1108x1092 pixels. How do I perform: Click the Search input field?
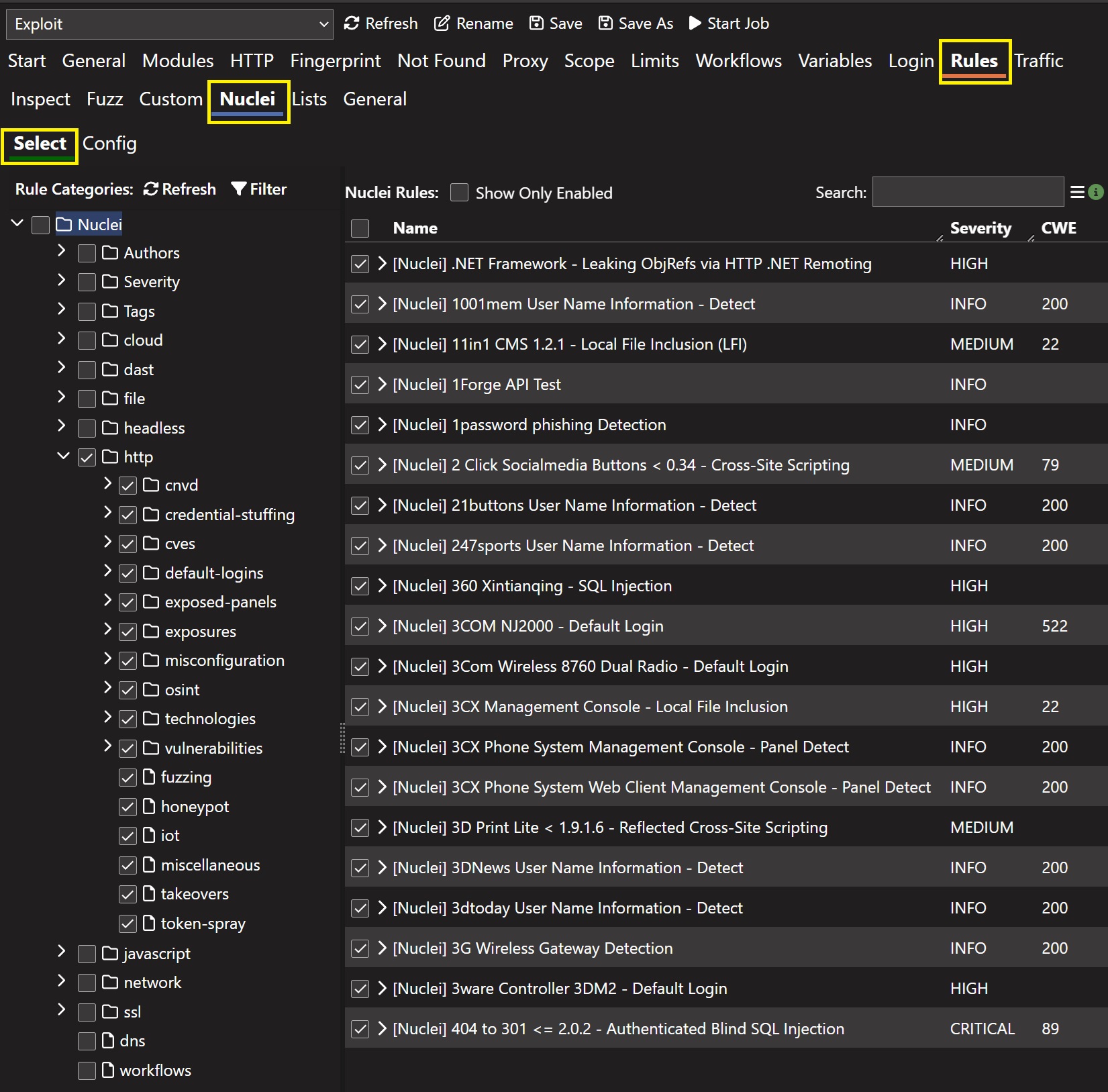click(x=967, y=193)
